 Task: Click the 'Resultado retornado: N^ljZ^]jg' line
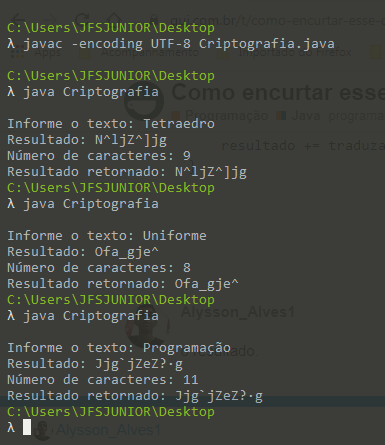click(127, 172)
